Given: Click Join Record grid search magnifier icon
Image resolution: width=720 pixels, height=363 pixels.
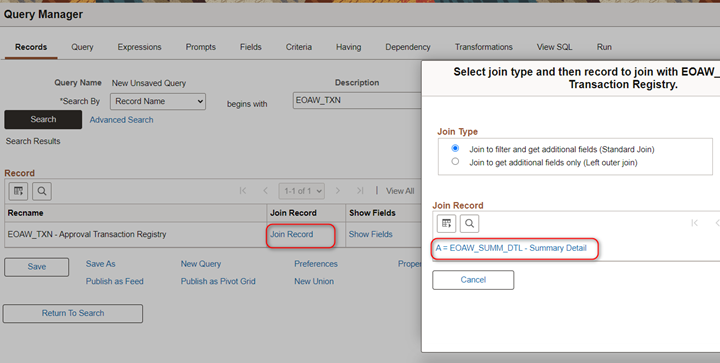Looking at the screenshot, I should click(x=469, y=223).
